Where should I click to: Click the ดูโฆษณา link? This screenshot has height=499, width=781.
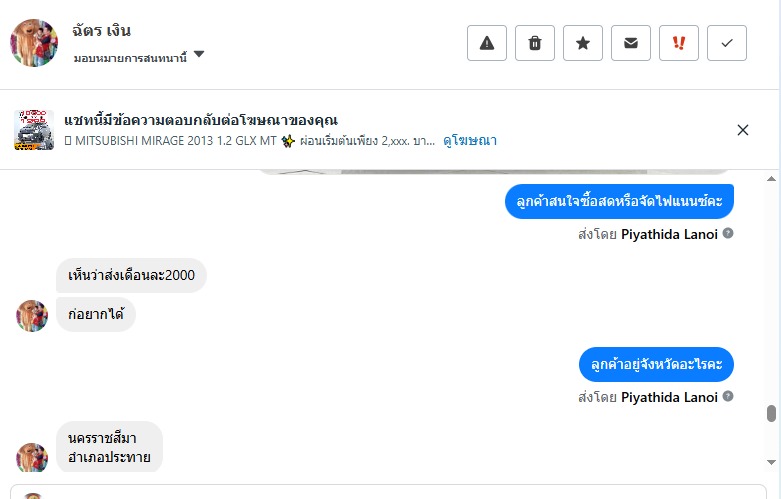(x=470, y=141)
